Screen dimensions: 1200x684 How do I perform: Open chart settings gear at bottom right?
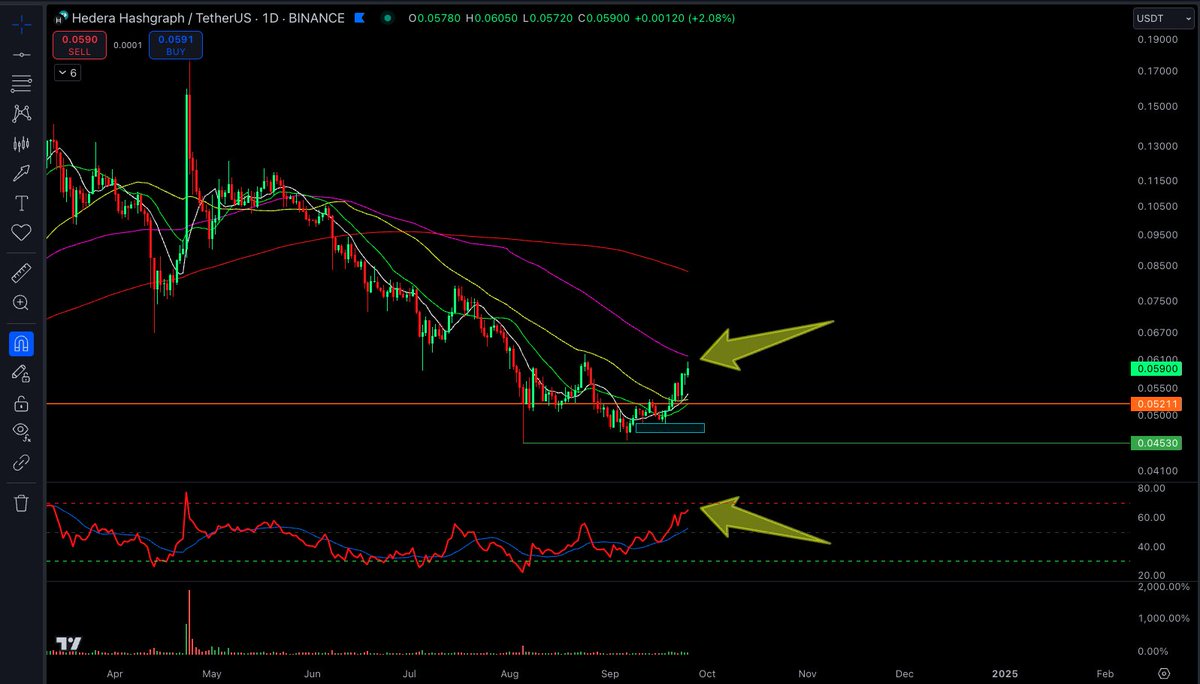pyautogui.click(x=1164, y=674)
